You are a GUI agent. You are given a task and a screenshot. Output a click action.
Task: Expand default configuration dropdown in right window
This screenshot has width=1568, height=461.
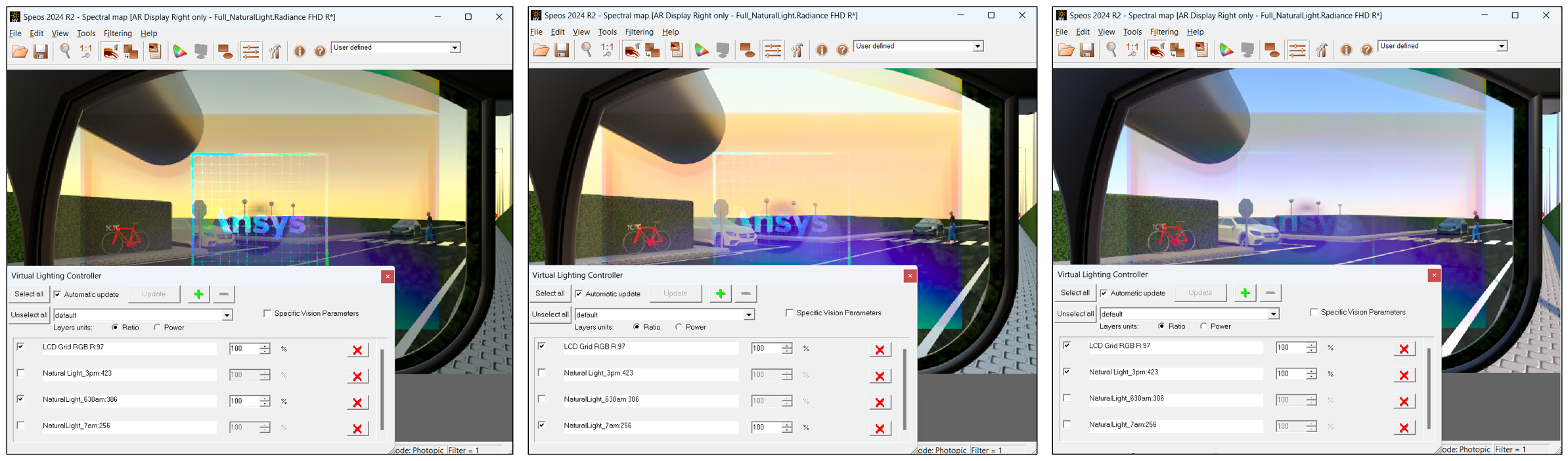(1273, 314)
